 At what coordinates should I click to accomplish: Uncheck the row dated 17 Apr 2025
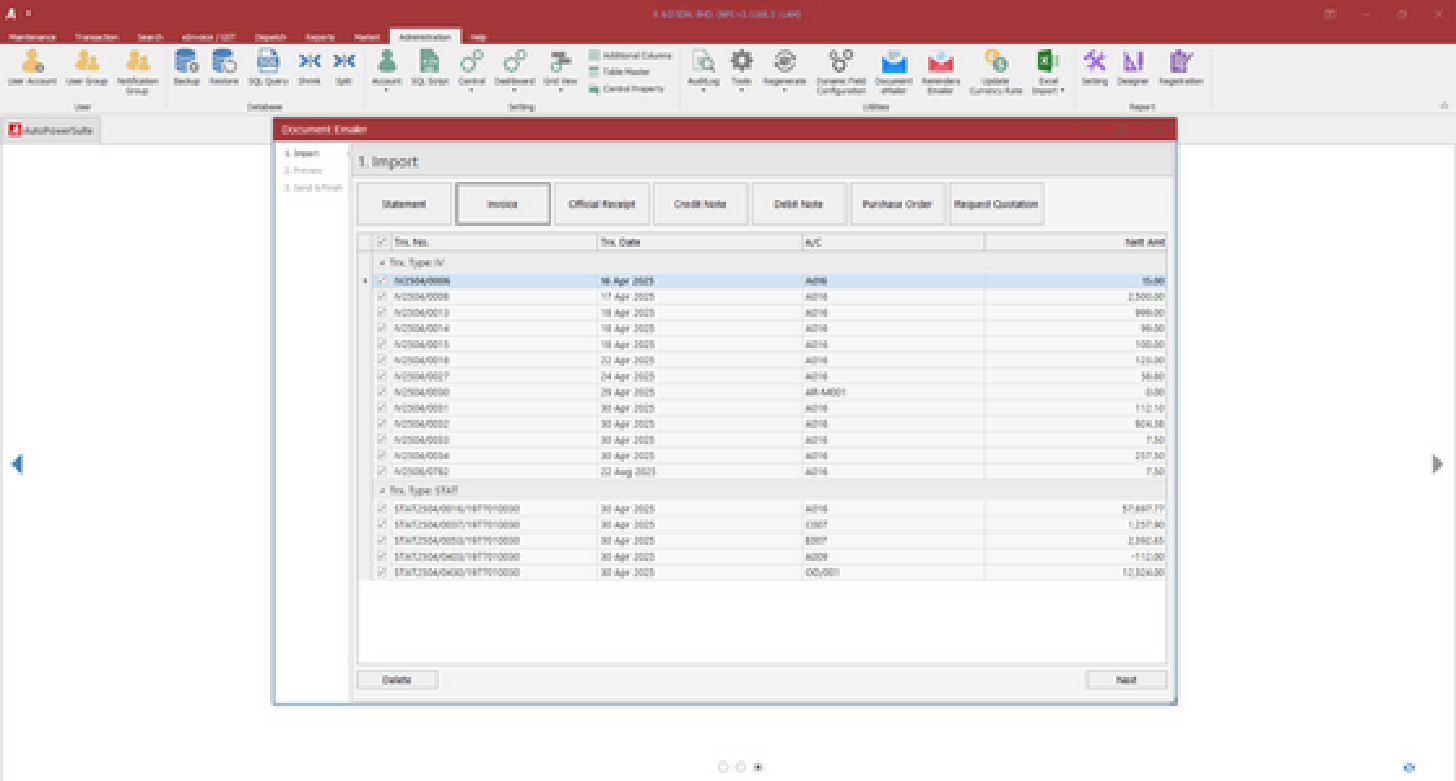click(381, 297)
